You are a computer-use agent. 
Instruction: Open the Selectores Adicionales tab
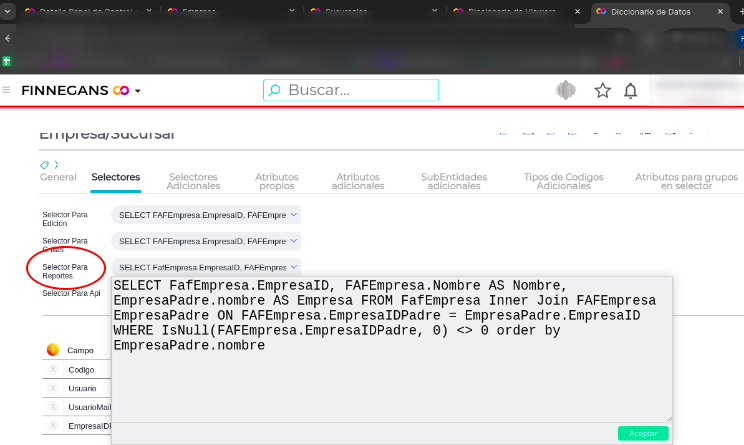[194, 181]
